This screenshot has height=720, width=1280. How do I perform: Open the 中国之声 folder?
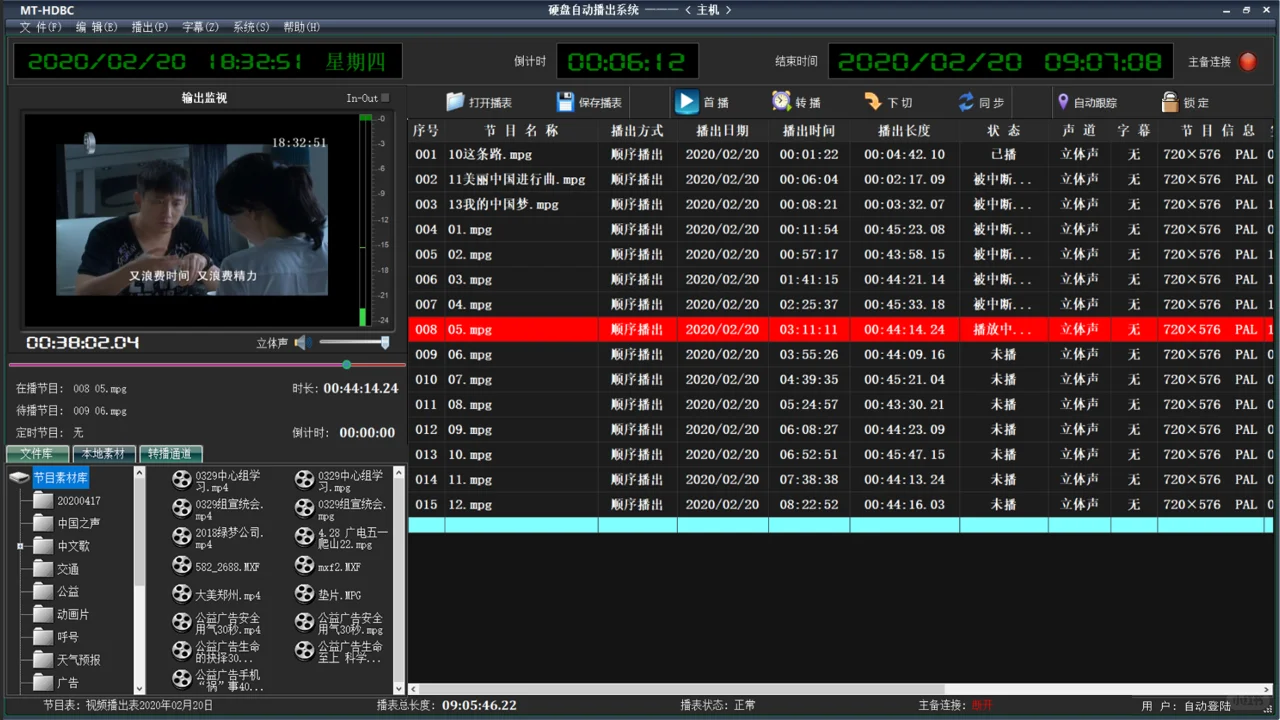[66, 523]
